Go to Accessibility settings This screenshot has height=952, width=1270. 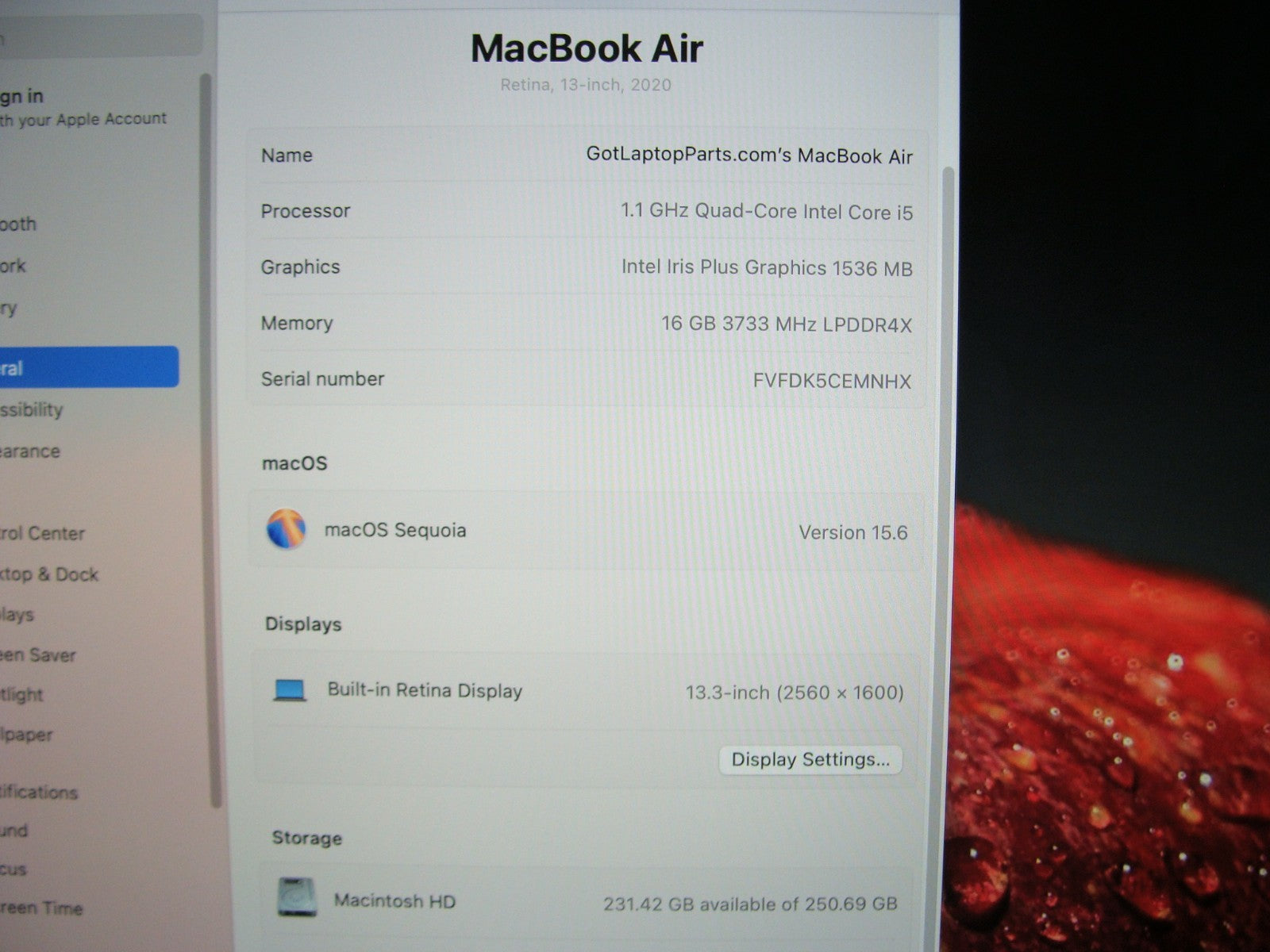[32, 410]
